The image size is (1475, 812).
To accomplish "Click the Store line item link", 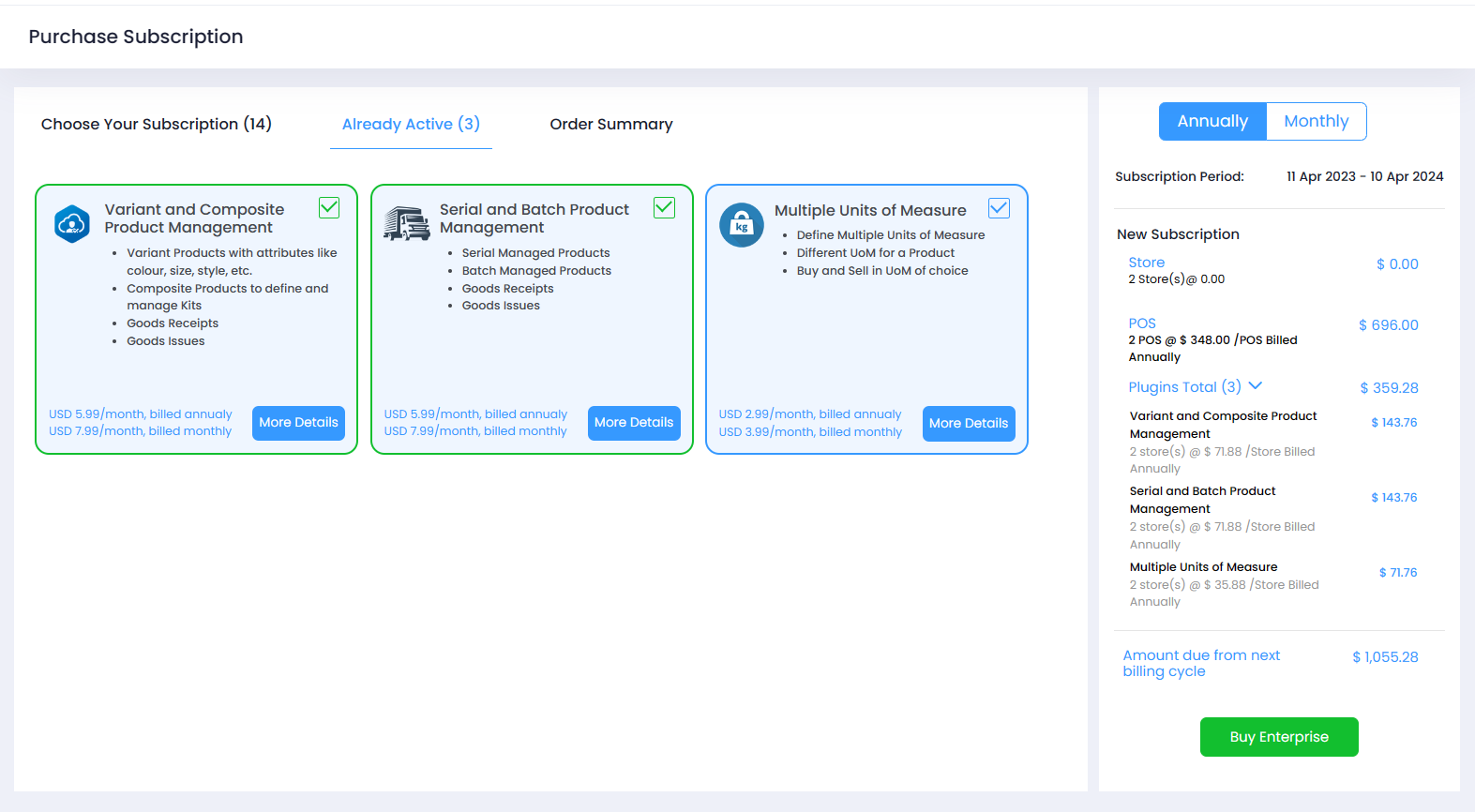I will [x=1146, y=263].
